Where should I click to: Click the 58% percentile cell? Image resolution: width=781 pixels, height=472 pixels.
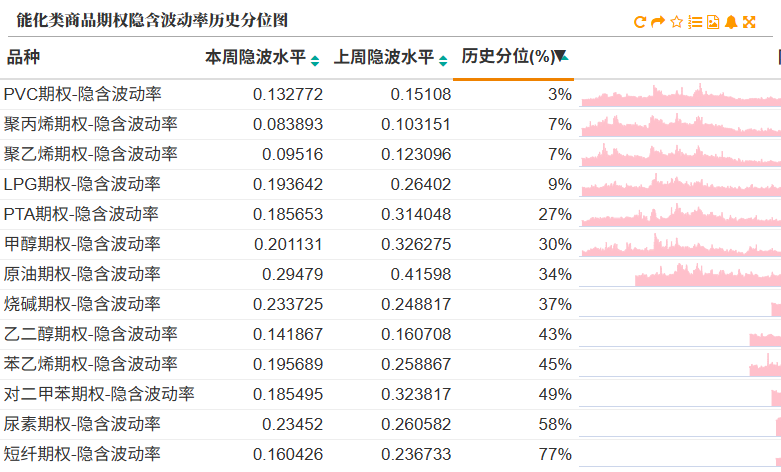click(x=555, y=424)
